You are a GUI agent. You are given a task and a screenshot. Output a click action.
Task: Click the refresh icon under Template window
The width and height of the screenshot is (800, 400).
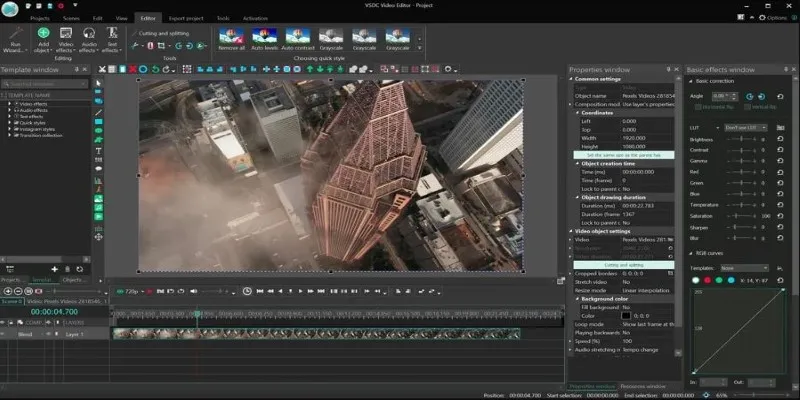[x=80, y=269]
